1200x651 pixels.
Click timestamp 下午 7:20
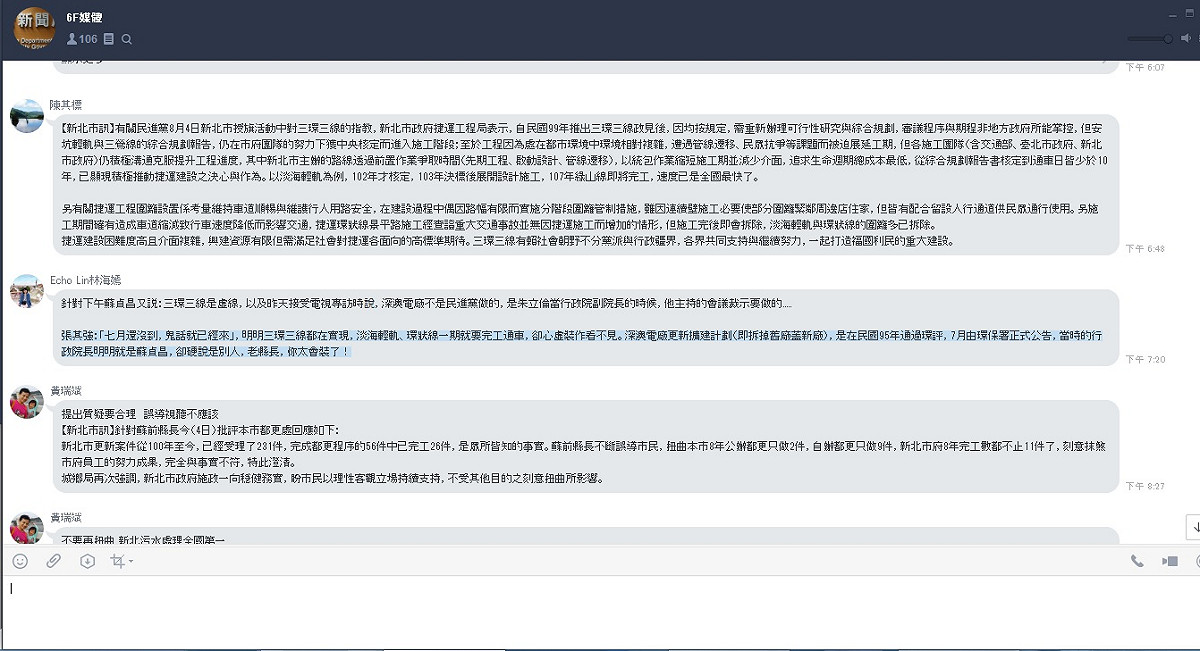[x=1145, y=358]
